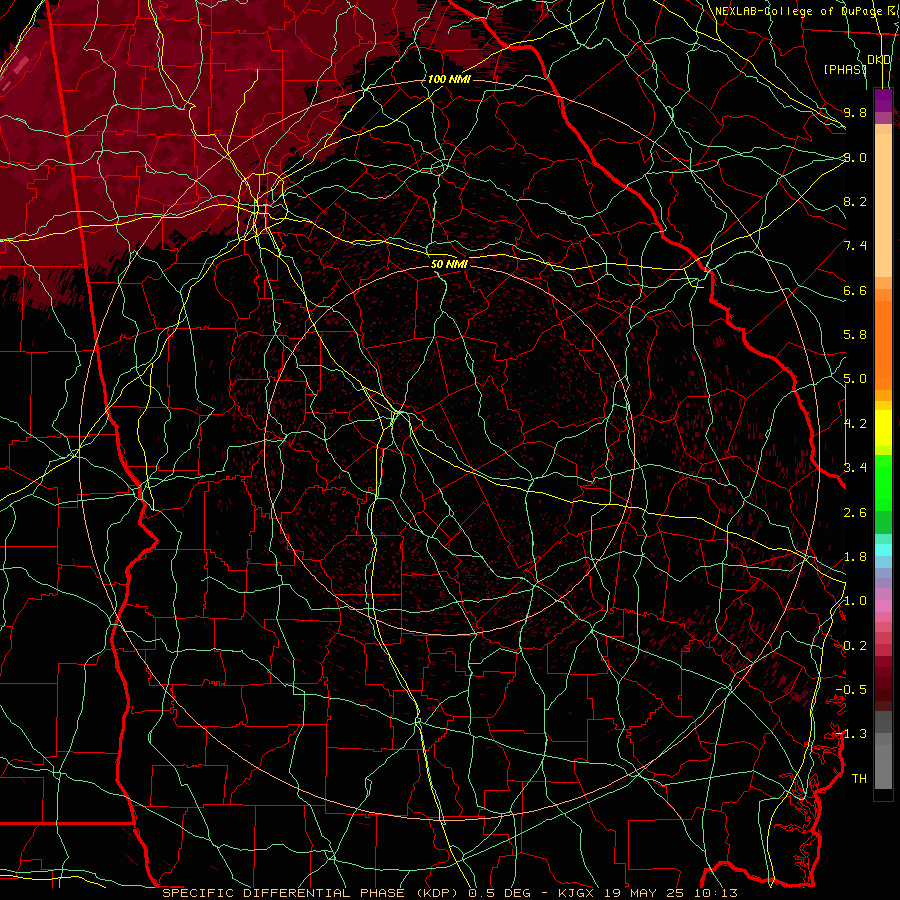Click the "100 NMI" range ring label

(449, 79)
